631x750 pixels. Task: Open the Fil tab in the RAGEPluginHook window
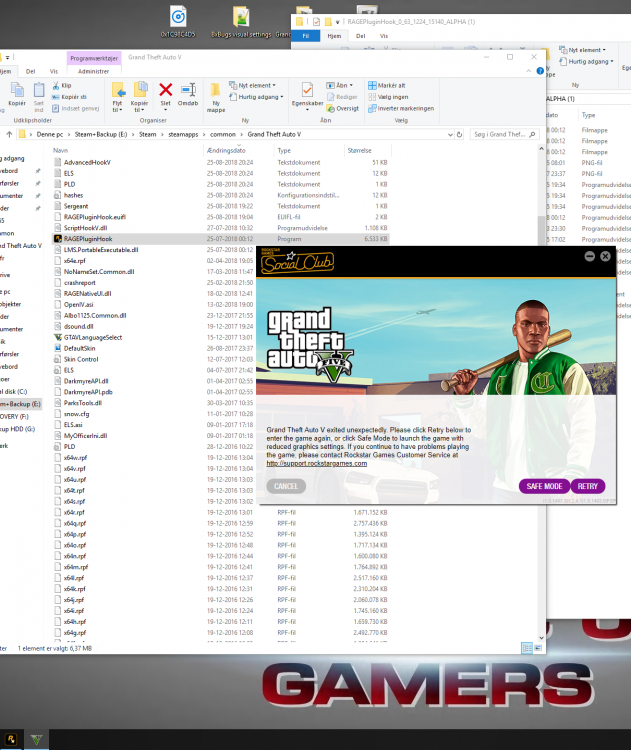click(306, 36)
